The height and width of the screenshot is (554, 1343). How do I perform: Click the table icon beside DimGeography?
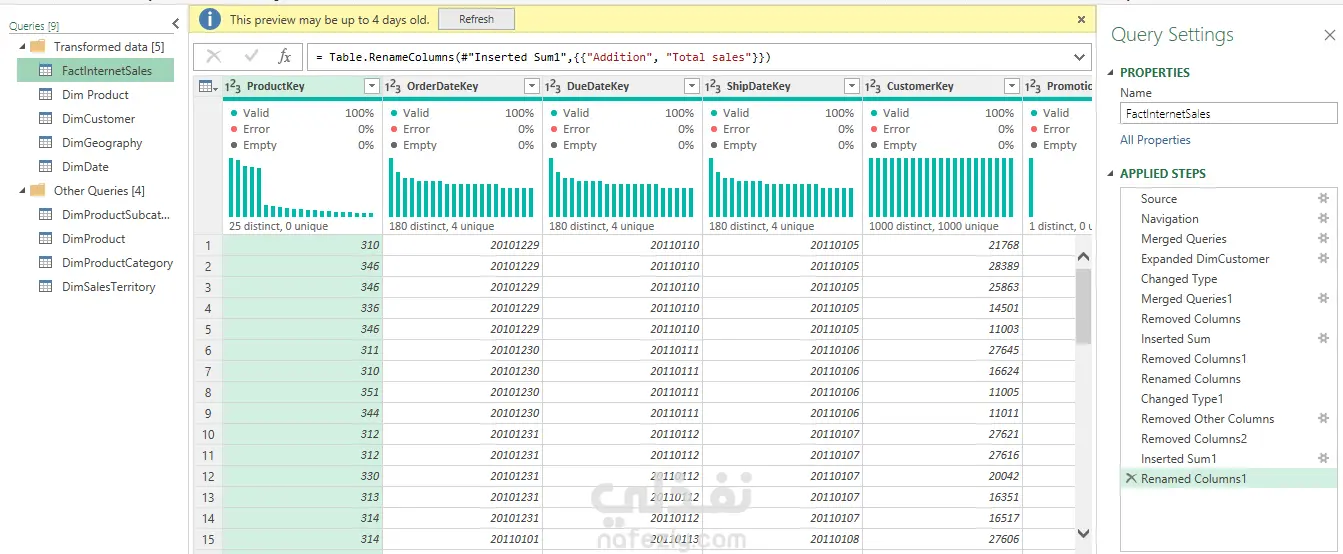click(x=45, y=143)
